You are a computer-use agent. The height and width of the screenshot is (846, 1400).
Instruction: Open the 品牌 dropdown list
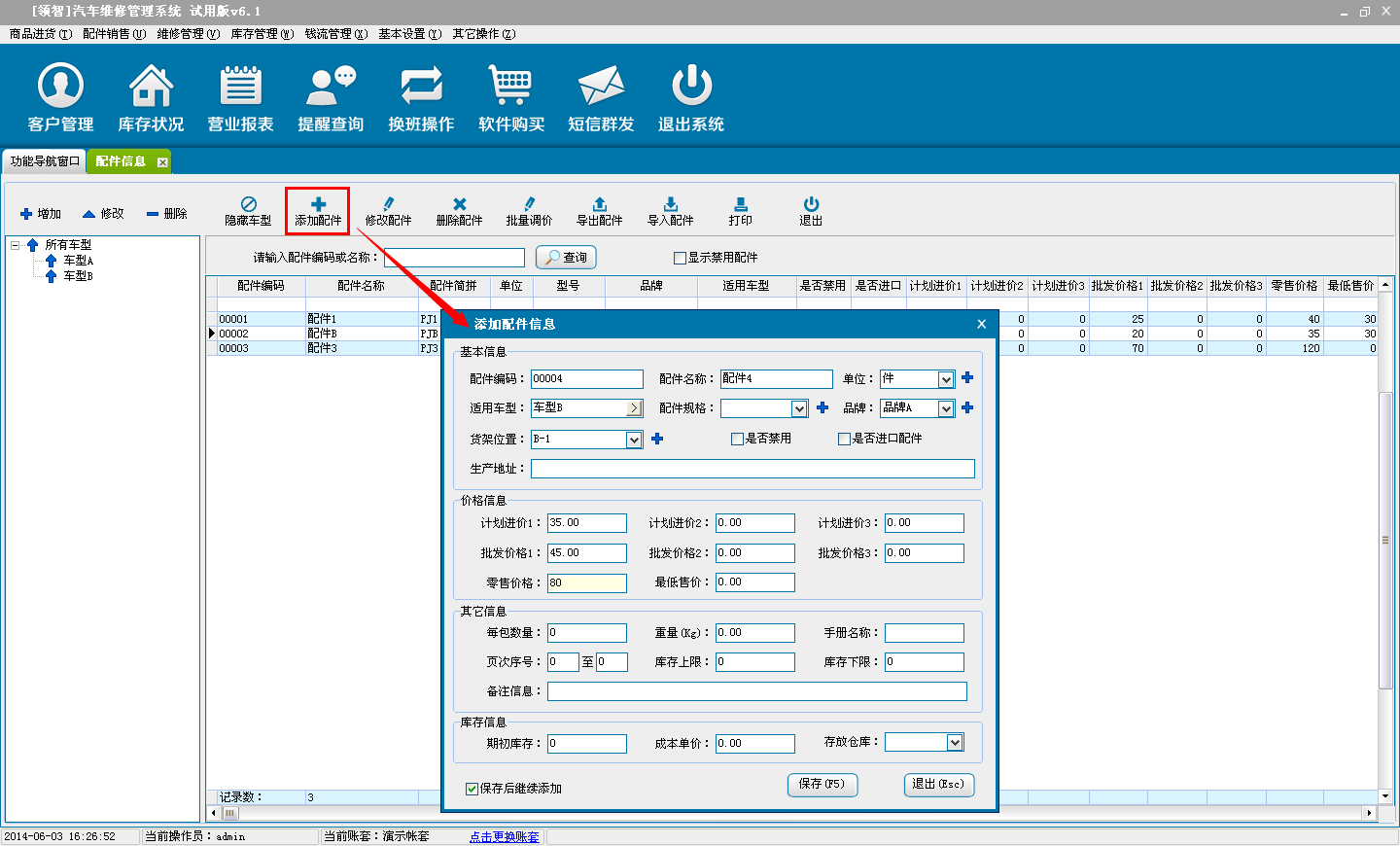pyautogui.click(x=946, y=409)
